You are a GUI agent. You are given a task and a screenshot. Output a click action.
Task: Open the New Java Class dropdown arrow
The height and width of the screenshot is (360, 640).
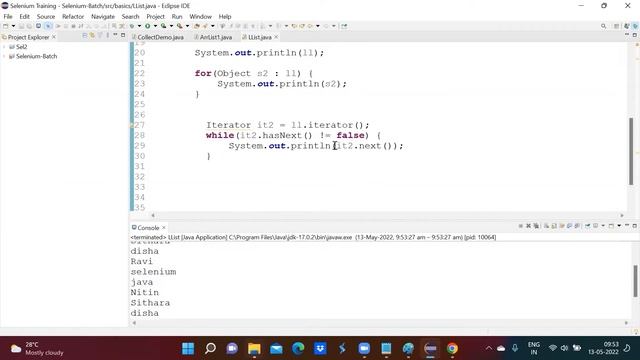(x=213, y=26)
